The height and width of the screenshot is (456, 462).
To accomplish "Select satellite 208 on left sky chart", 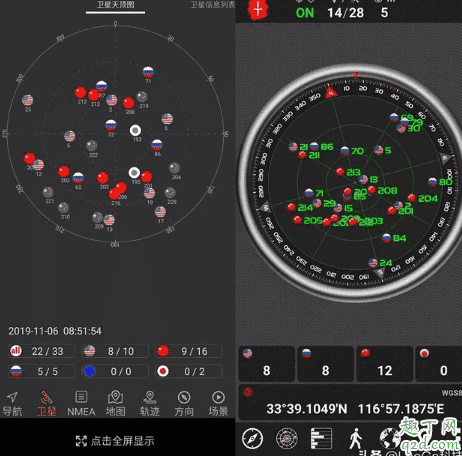I will coord(129,103).
